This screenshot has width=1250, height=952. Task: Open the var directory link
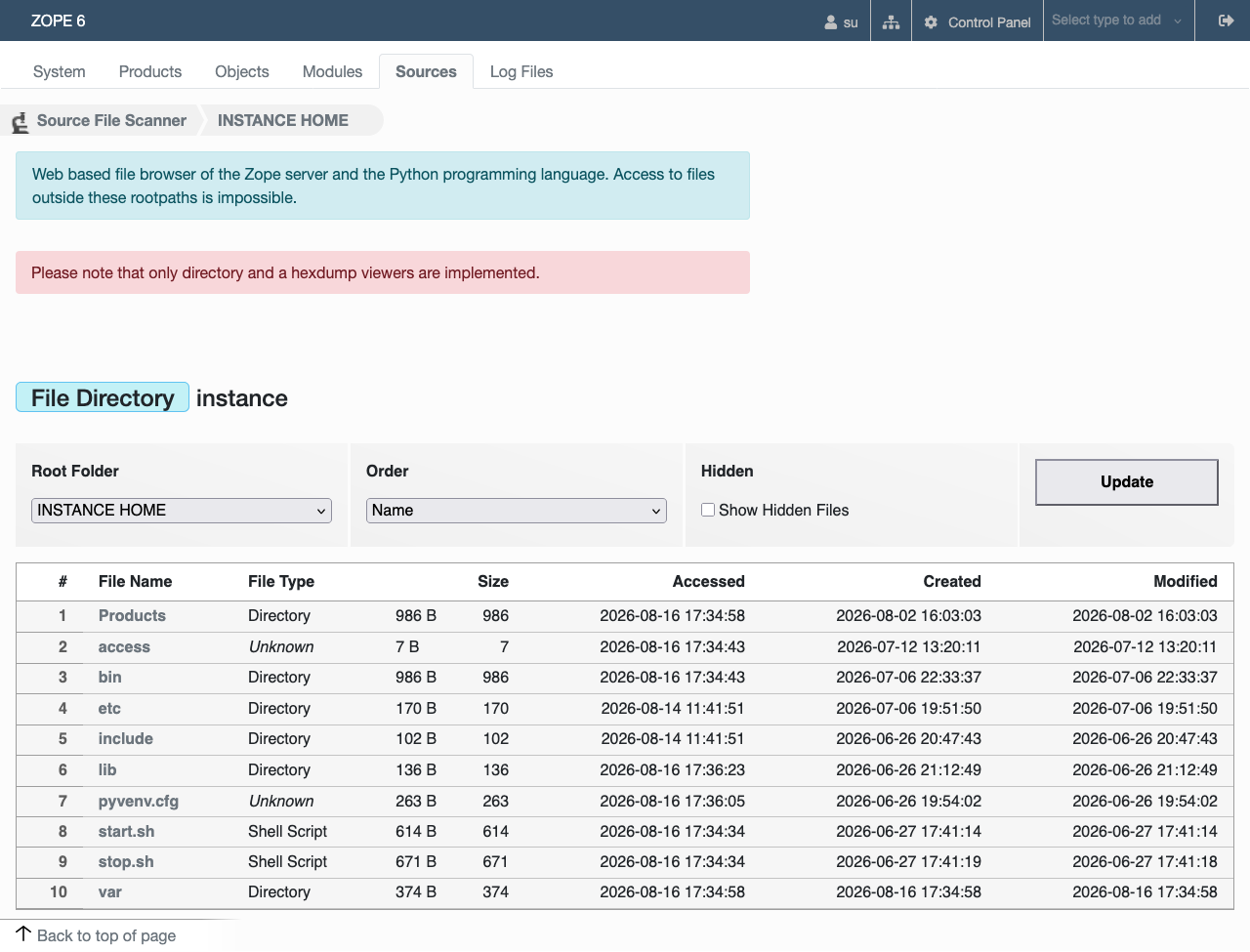110,892
